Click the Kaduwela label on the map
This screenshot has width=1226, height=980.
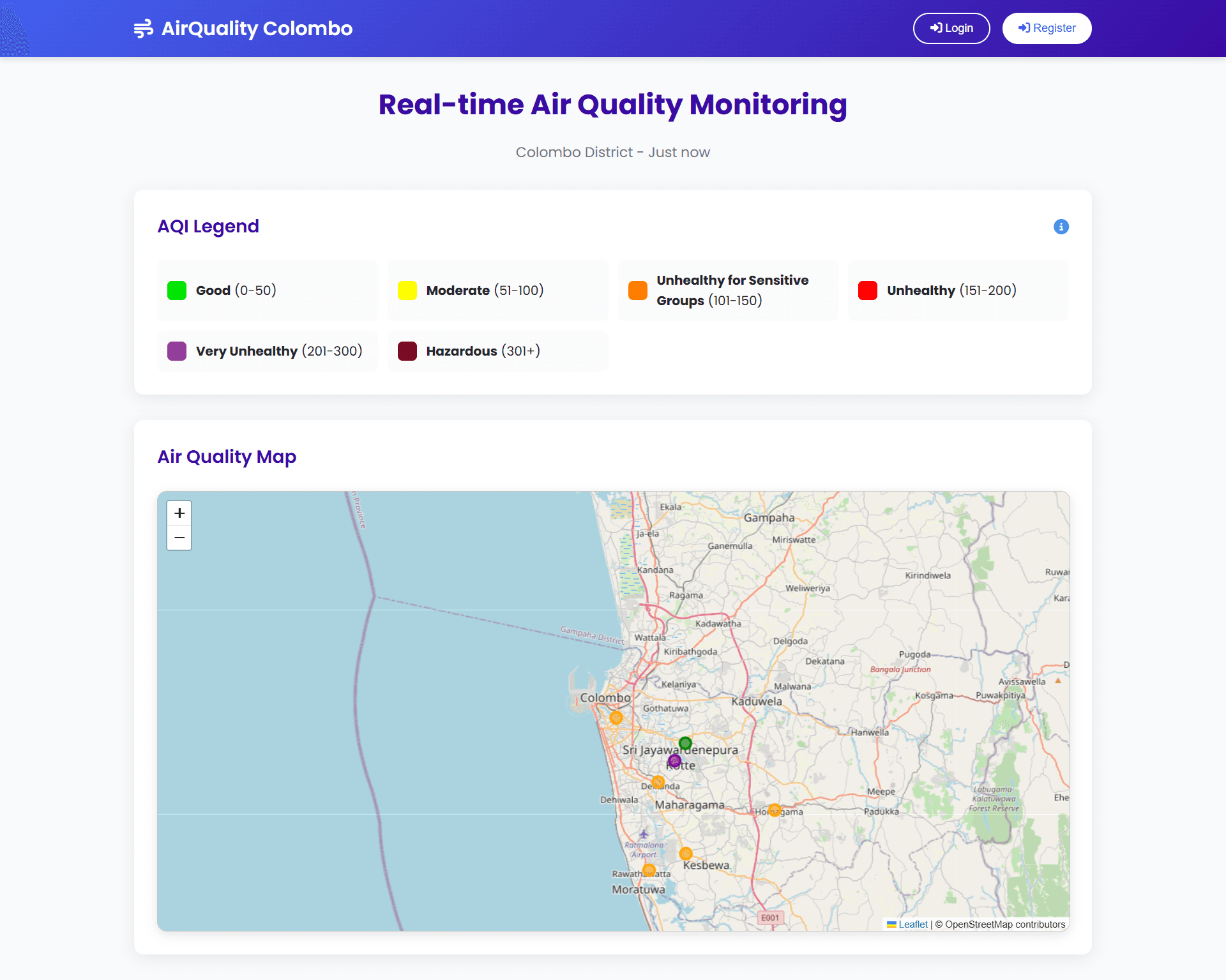[x=757, y=701]
